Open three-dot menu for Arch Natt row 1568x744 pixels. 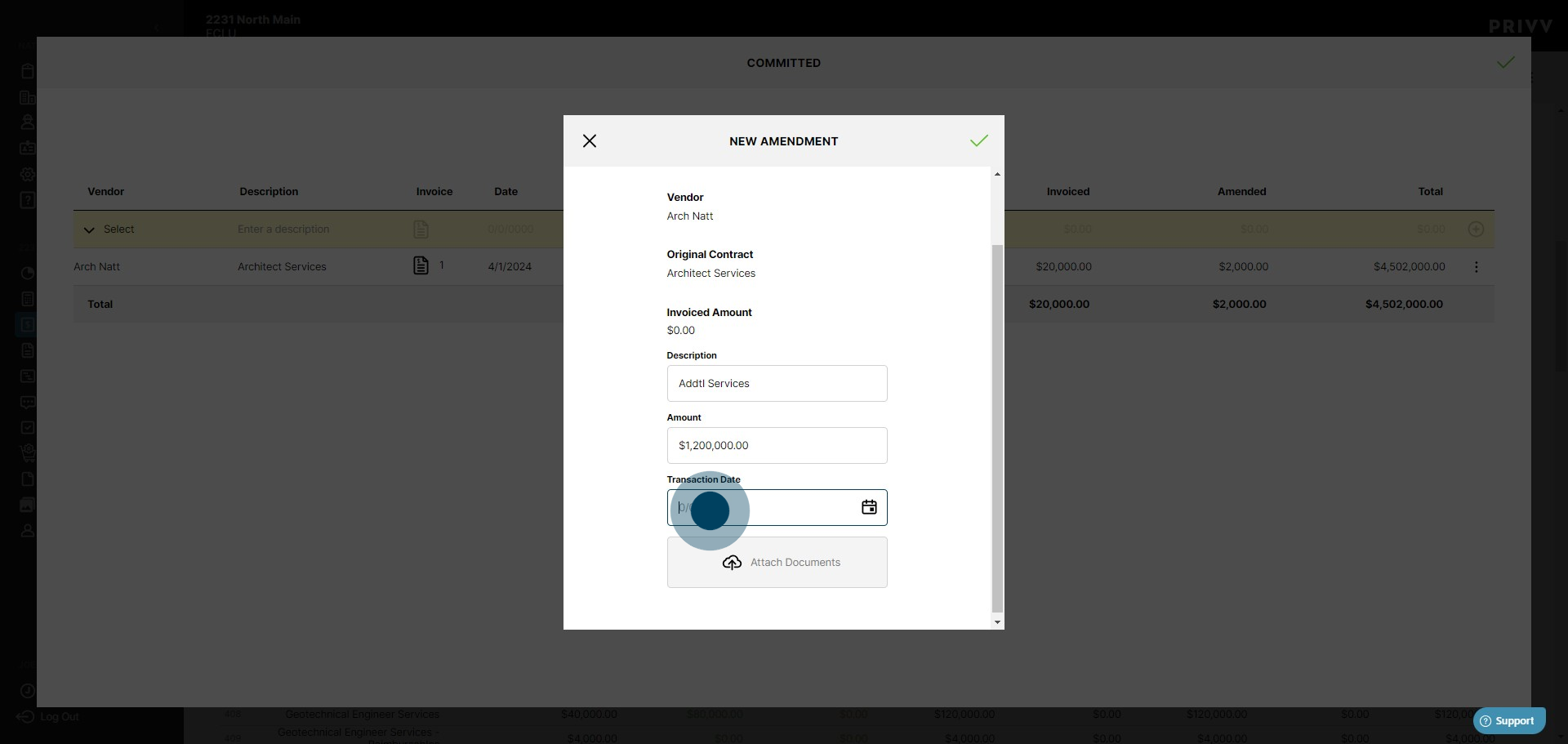coord(1476,267)
